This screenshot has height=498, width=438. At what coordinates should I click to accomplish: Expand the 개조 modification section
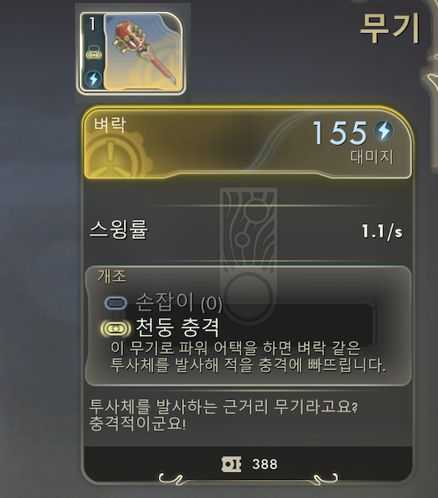(x=111, y=276)
